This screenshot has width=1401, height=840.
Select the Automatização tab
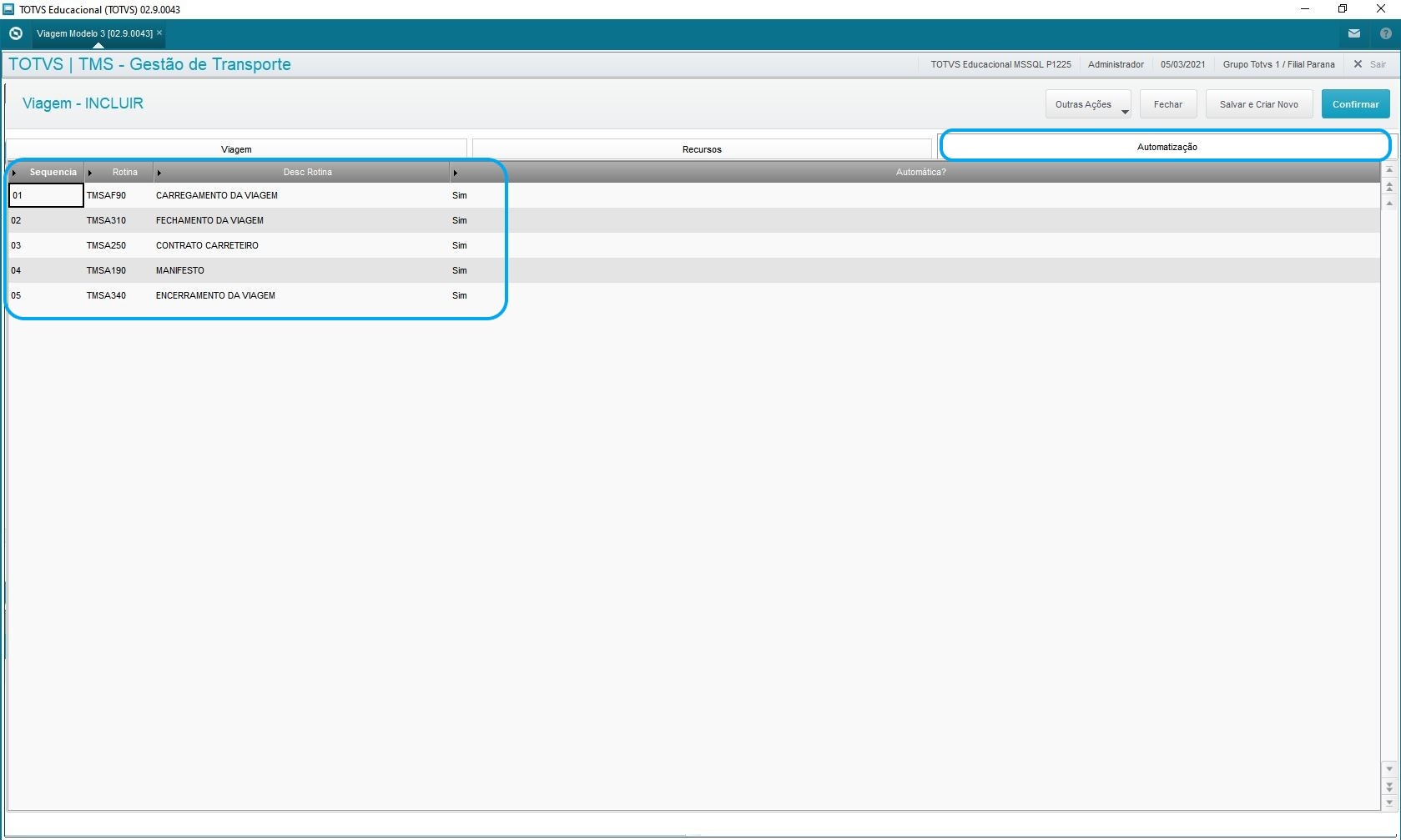pos(1166,147)
